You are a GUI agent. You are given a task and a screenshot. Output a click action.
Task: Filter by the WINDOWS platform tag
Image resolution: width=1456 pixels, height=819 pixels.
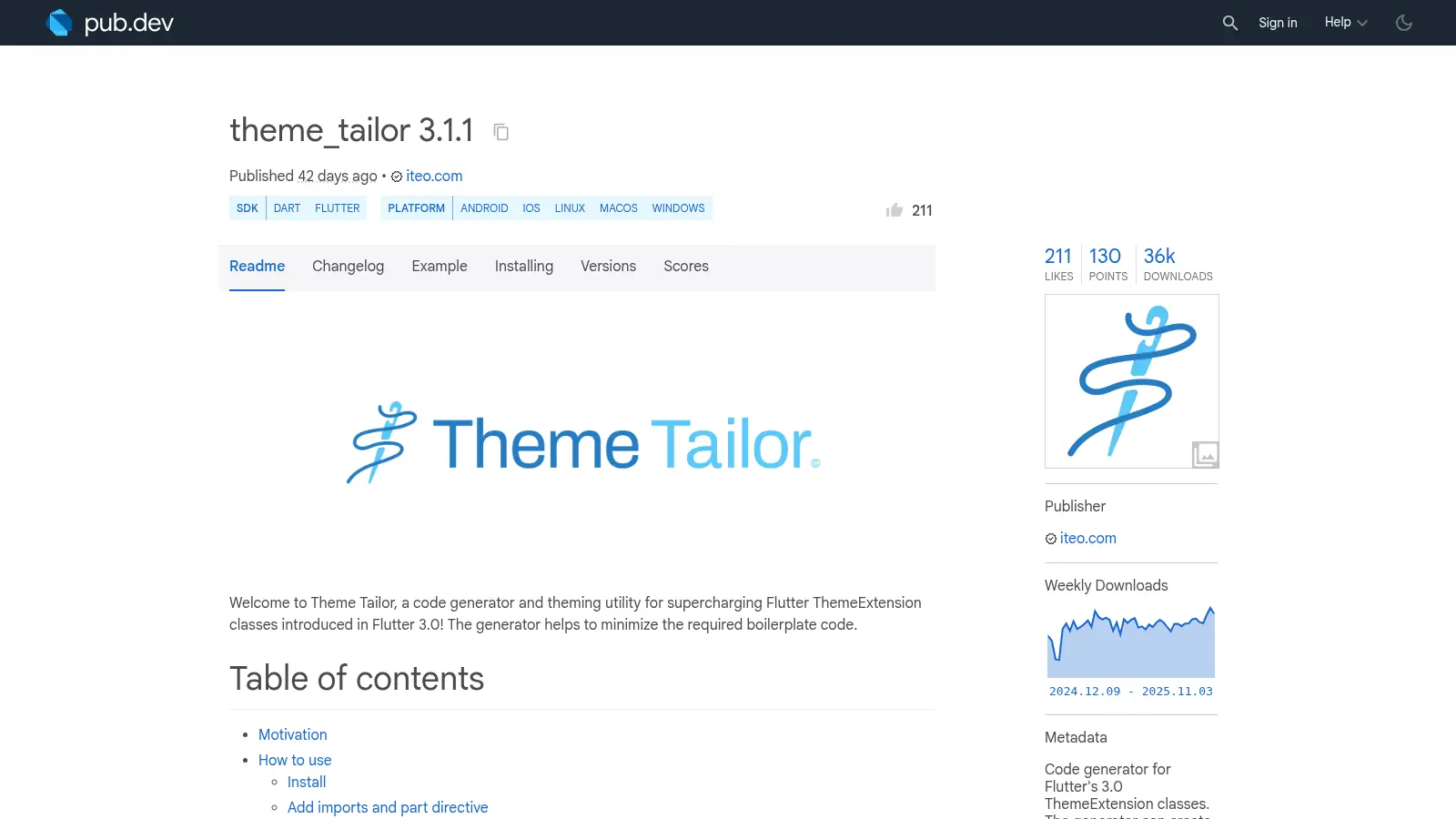click(x=678, y=208)
